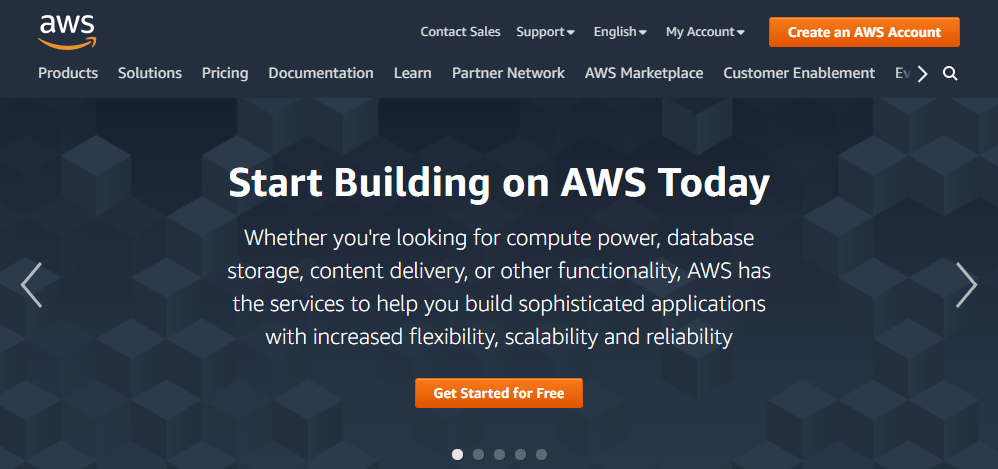Expand the Support dropdown
This screenshot has width=998, height=469.
(545, 32)
